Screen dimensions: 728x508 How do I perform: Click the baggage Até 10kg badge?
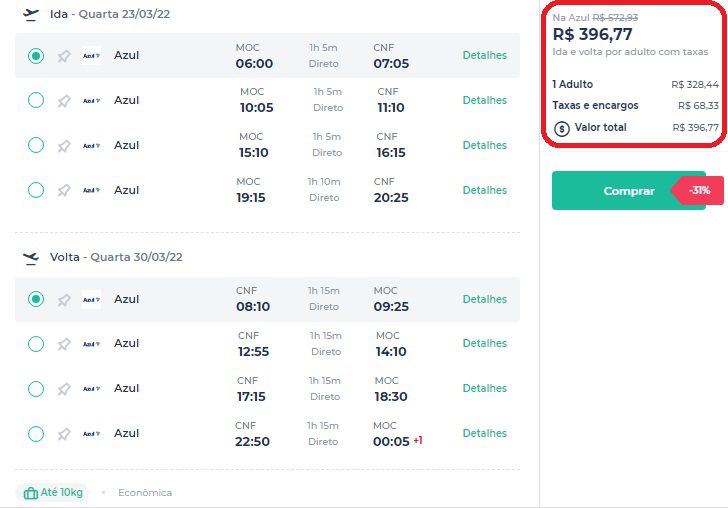pos(52,493)
